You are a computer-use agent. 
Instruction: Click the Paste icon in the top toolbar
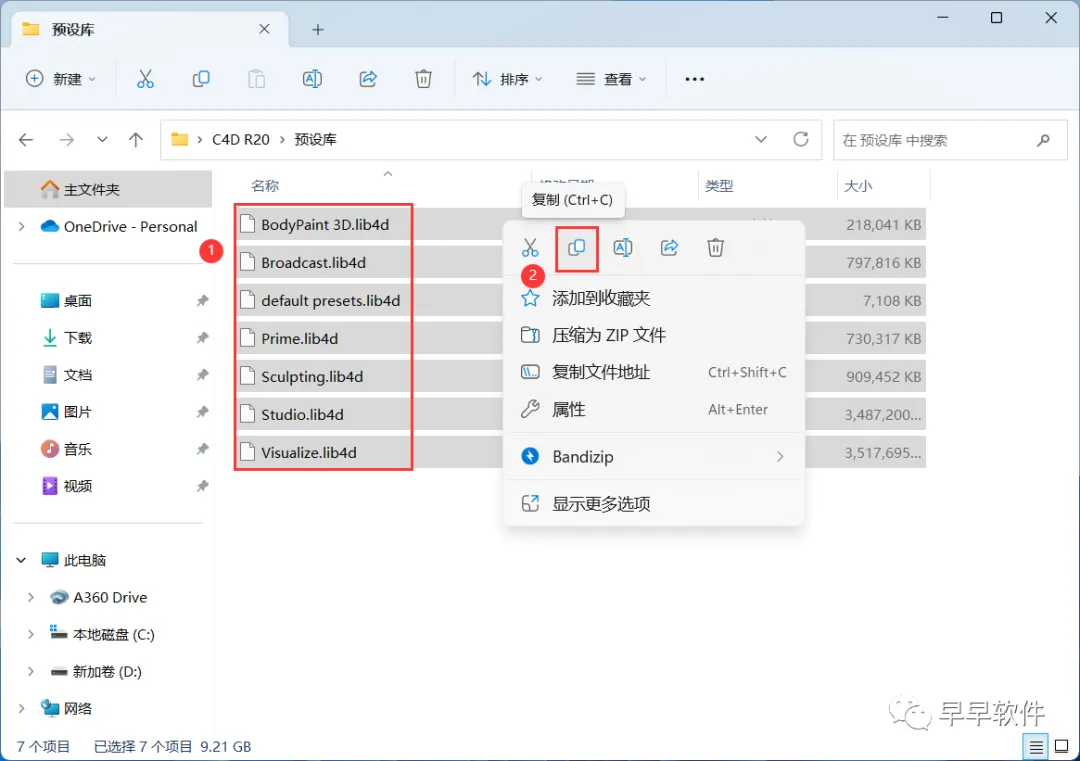coord(256,79)
